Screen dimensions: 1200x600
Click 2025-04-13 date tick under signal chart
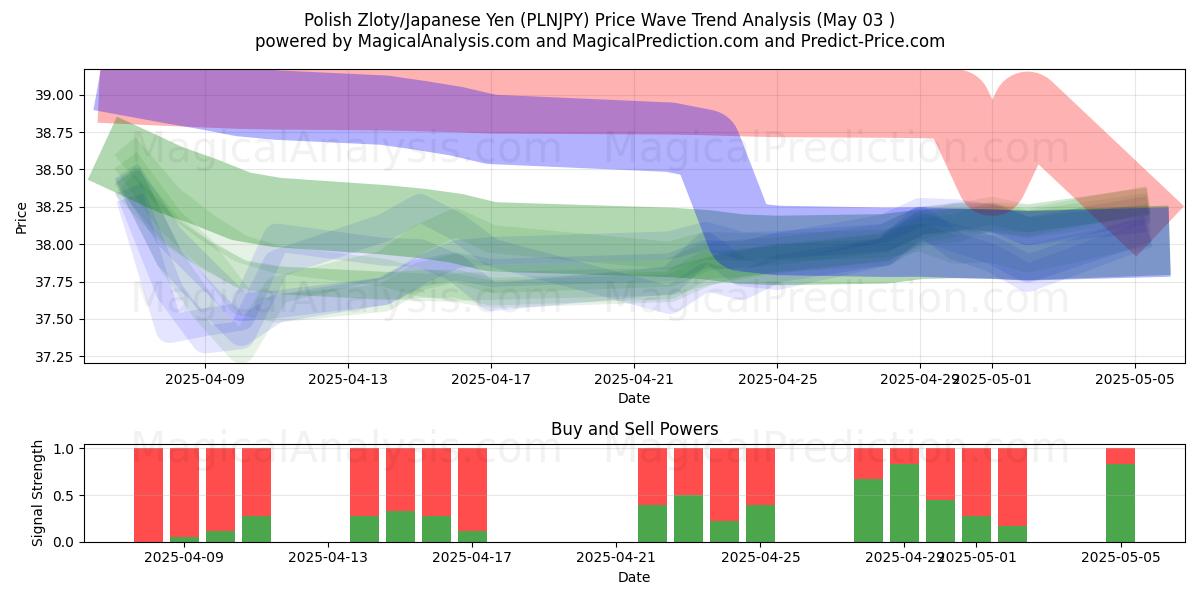click(328, 558)
